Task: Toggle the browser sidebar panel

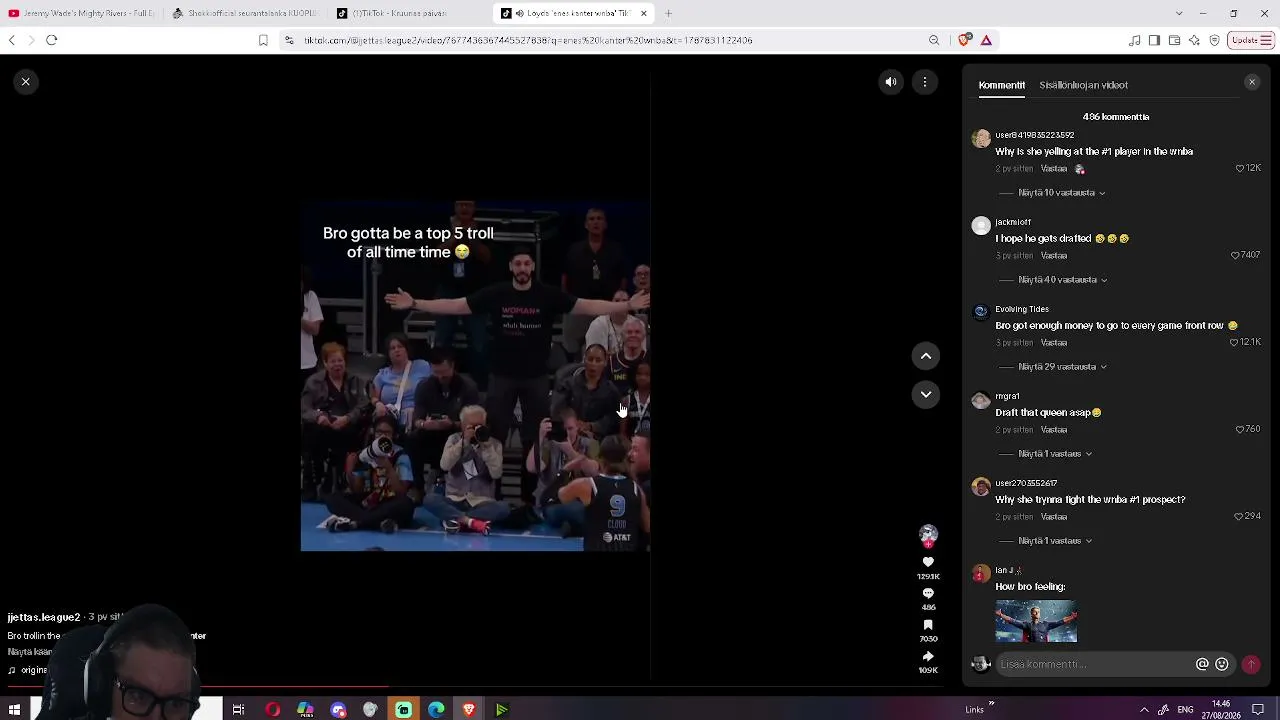Action: [1154, 40]
